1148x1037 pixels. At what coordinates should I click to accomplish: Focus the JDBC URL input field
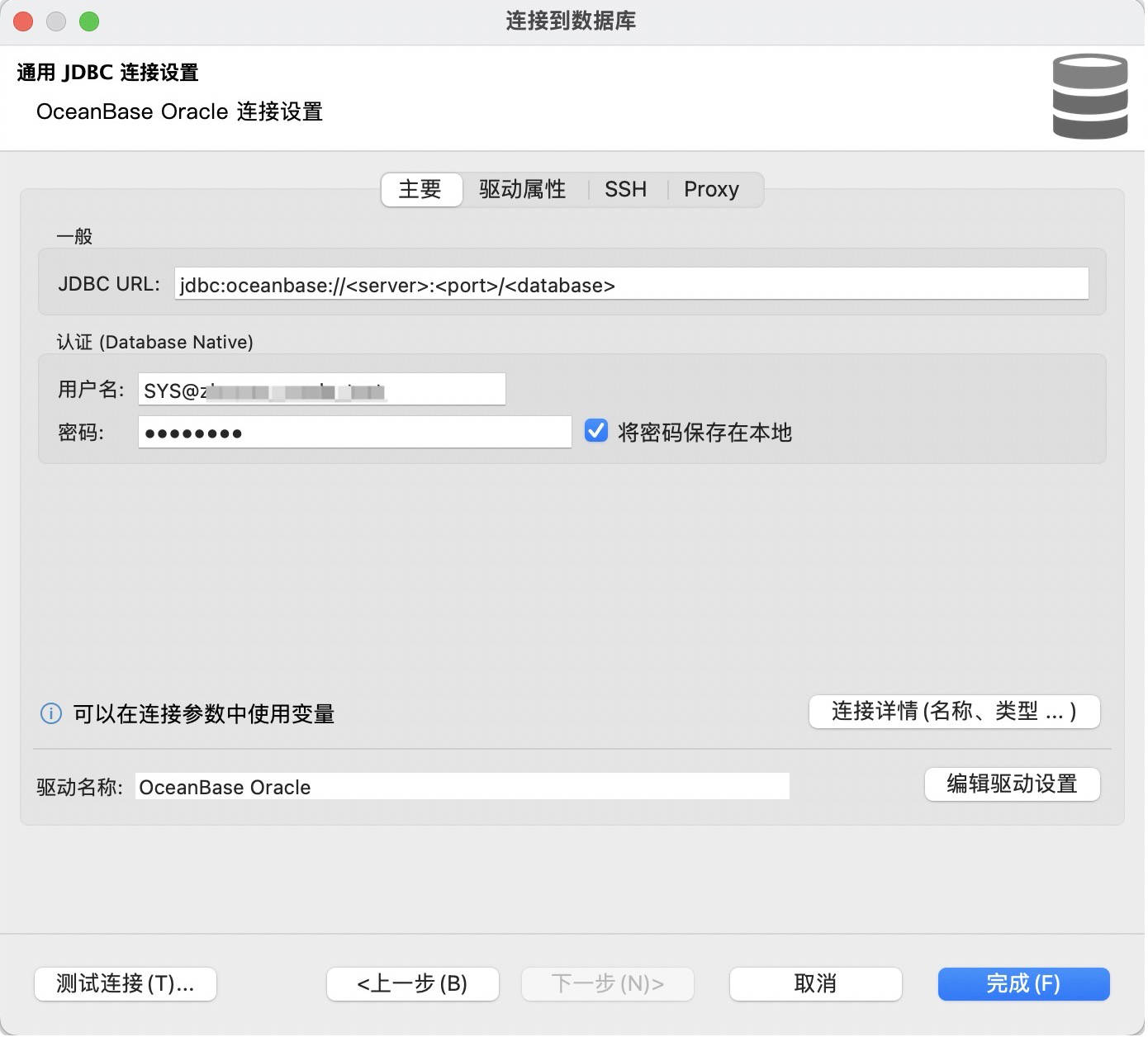pos(632,284)
